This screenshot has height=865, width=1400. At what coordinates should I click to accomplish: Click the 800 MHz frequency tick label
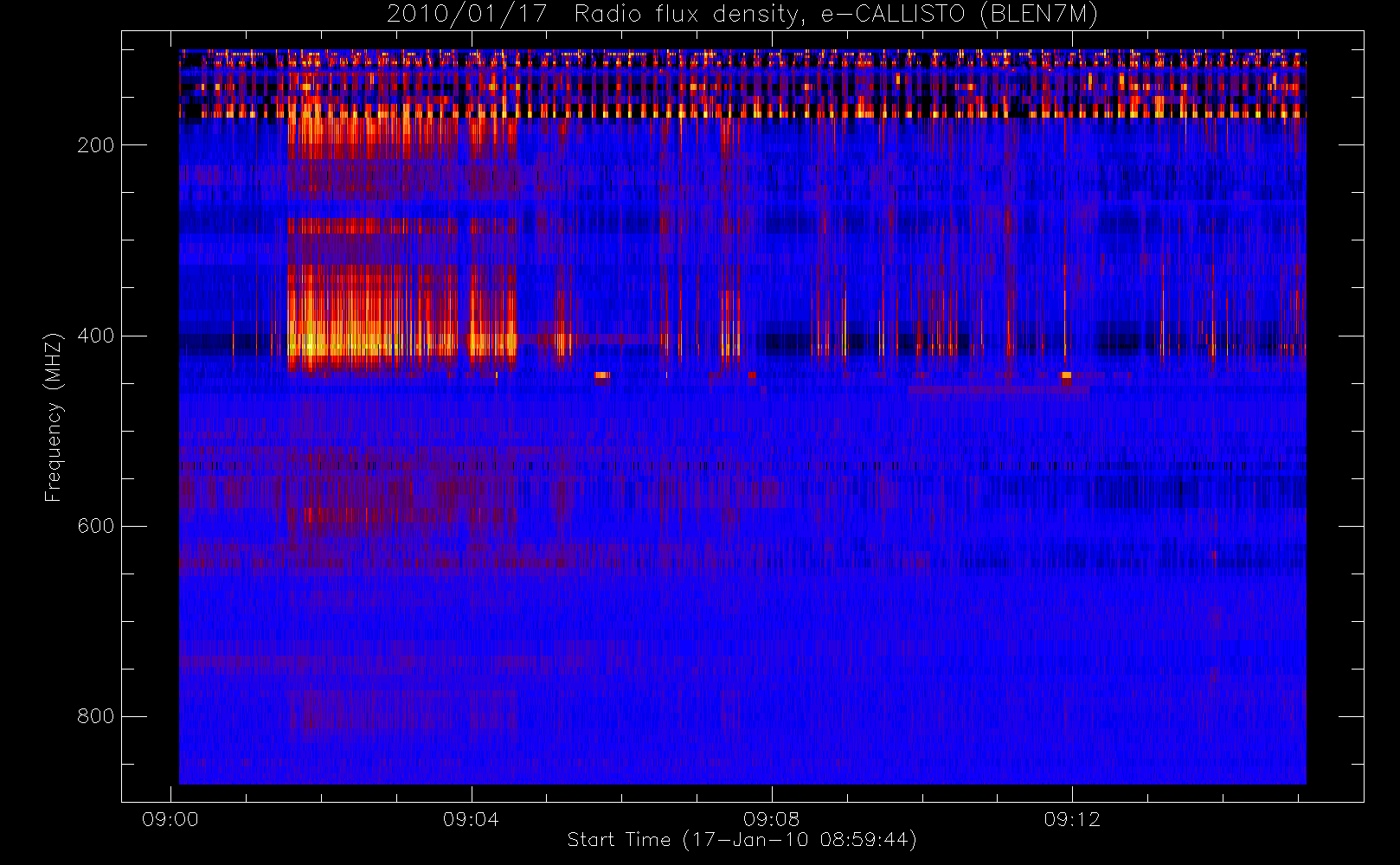(95, 716)
